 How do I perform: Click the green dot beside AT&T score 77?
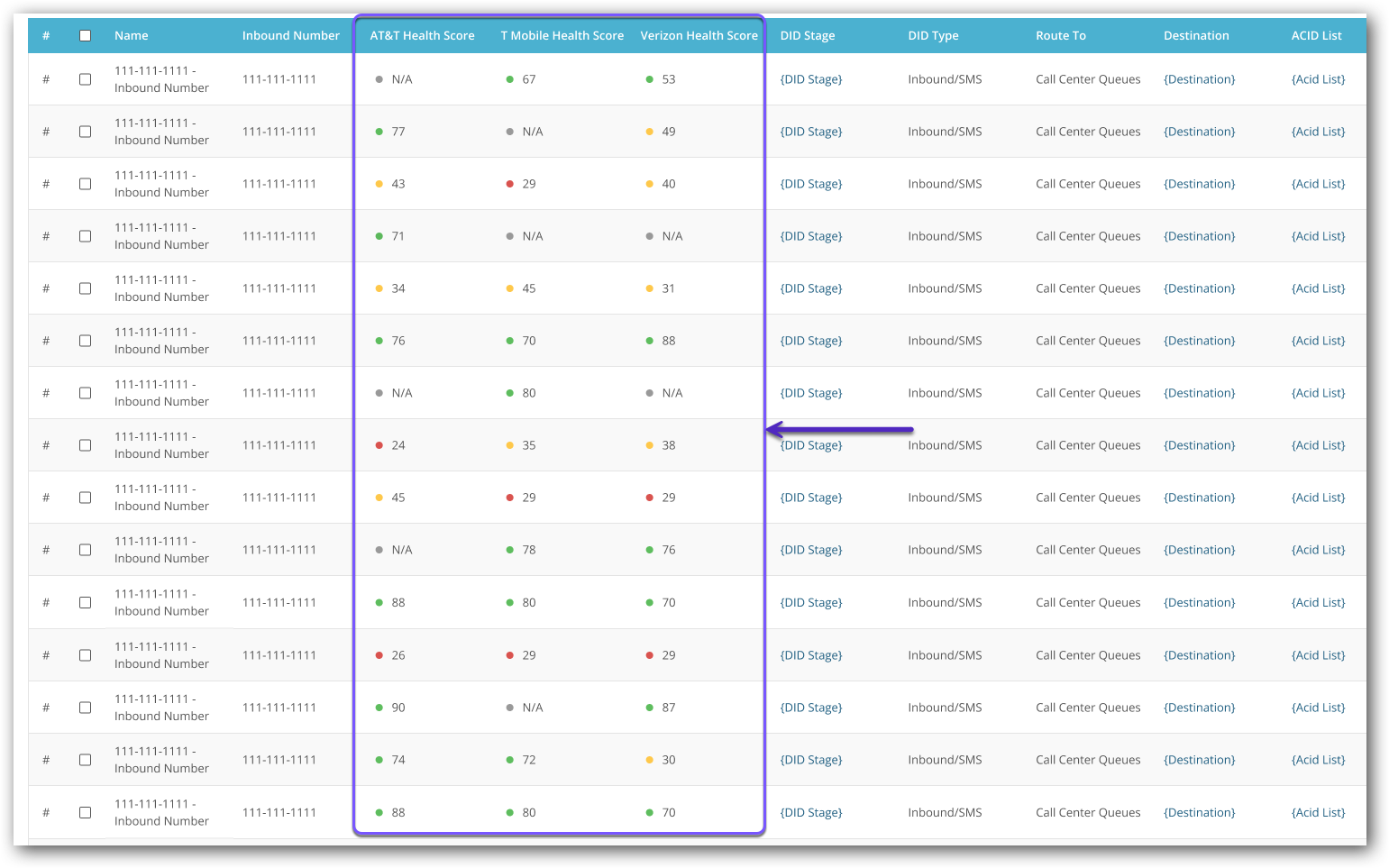tap(379, 132)
